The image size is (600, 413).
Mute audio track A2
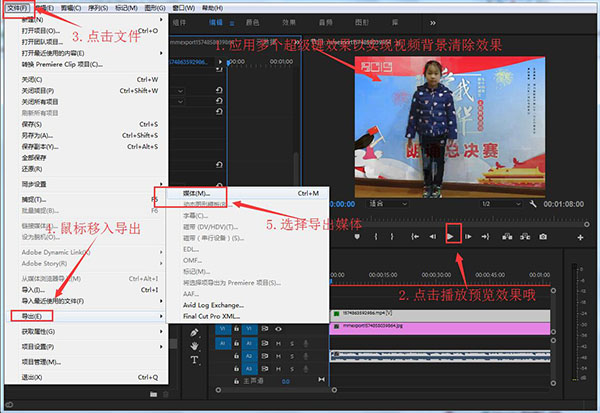click(278, 356)
